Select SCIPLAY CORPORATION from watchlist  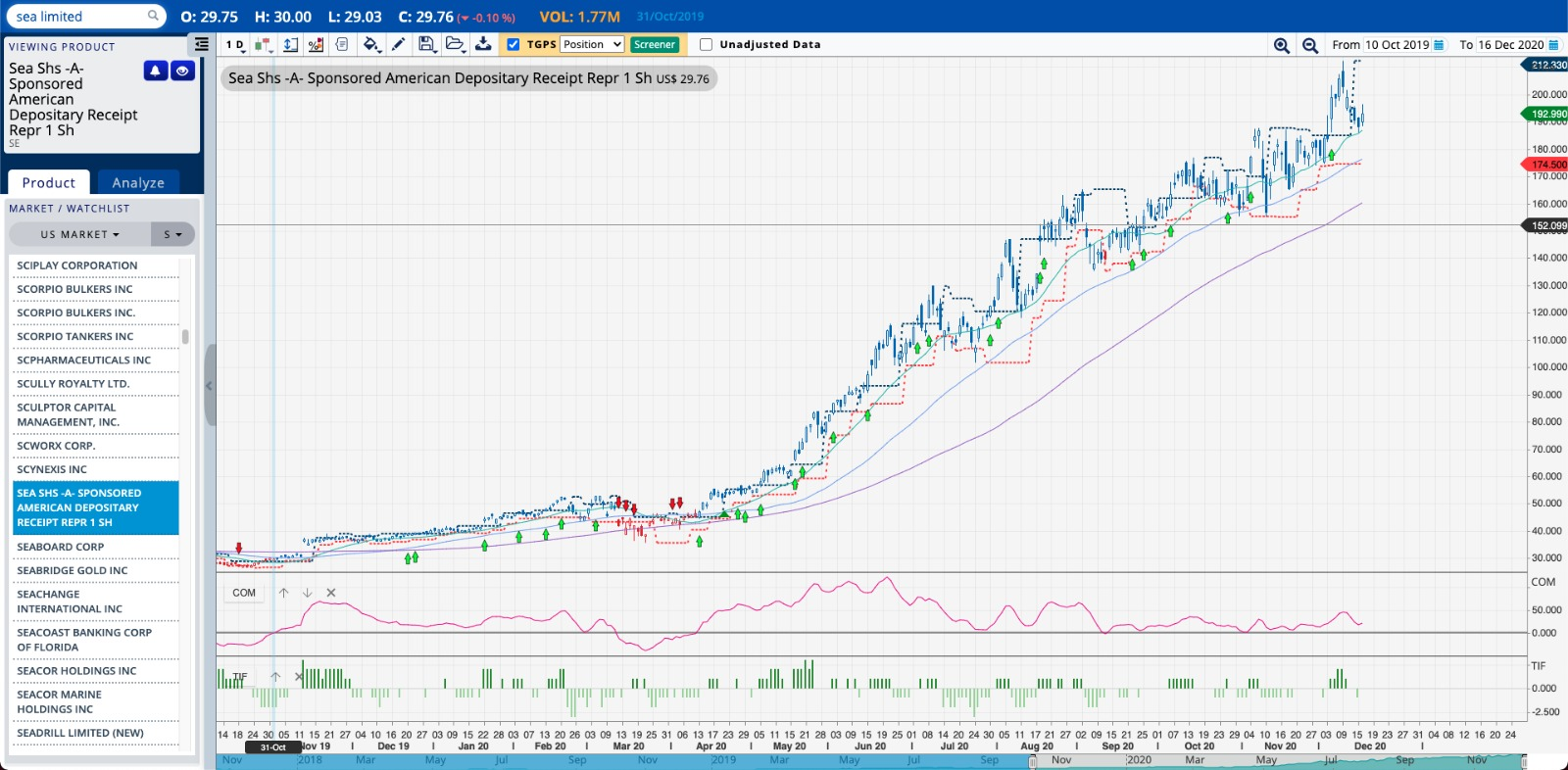[95, 265]
